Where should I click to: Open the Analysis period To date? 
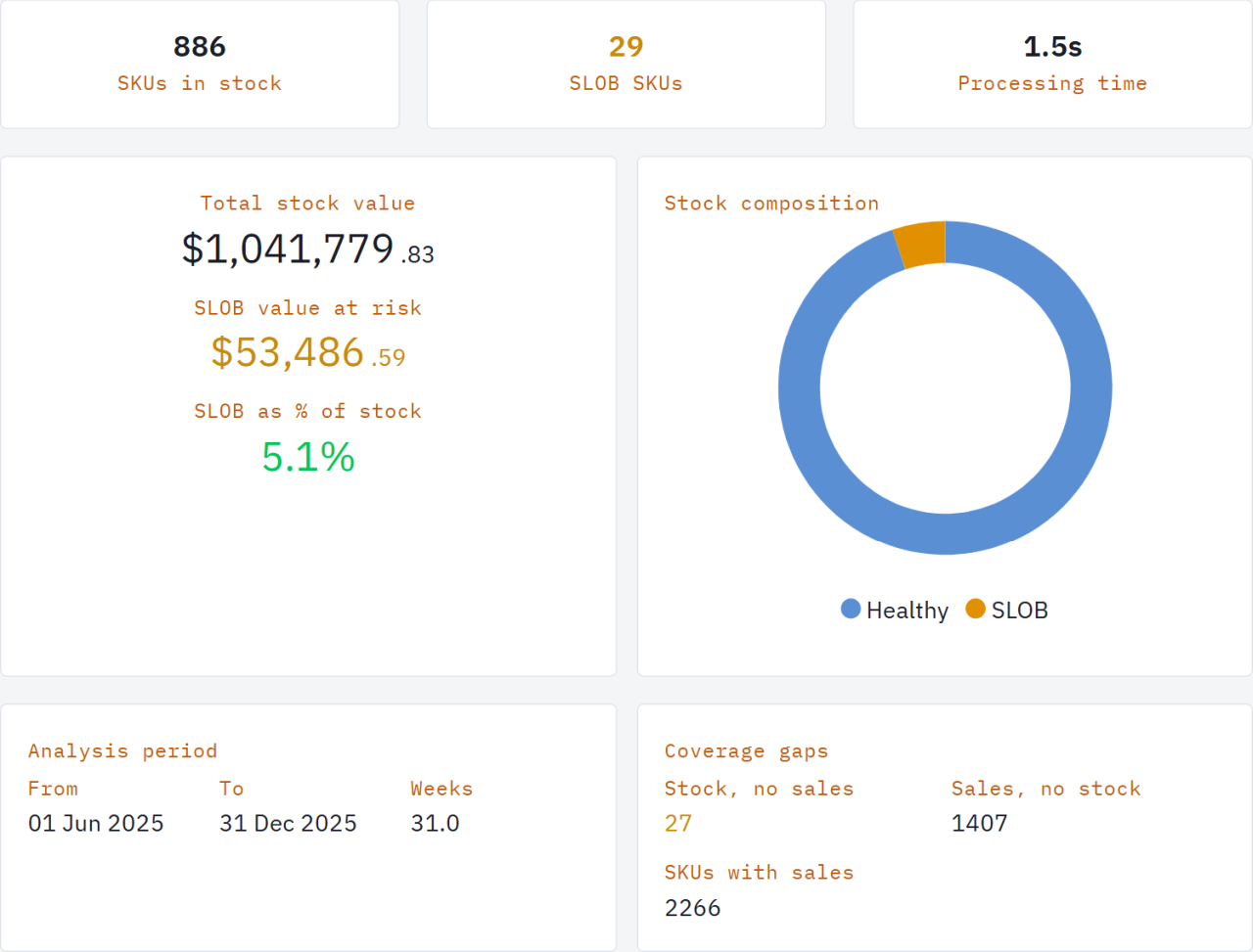(288, 823)
